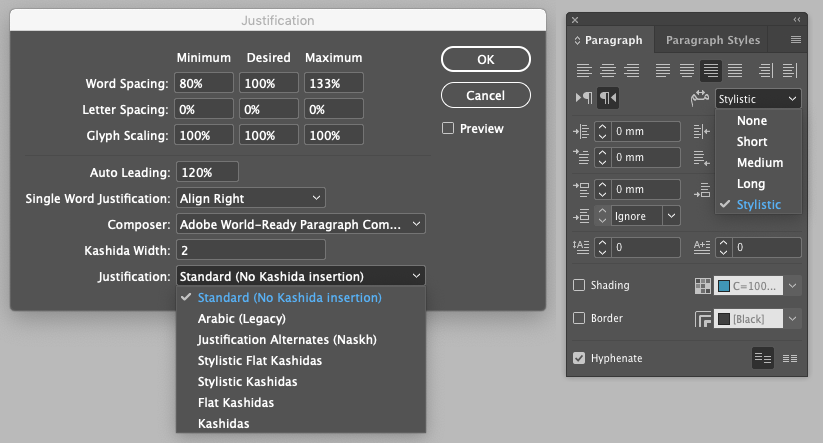The image size is (823, 443).
Task: Open the Composer dropdown
Action: (x=301, y=224)
